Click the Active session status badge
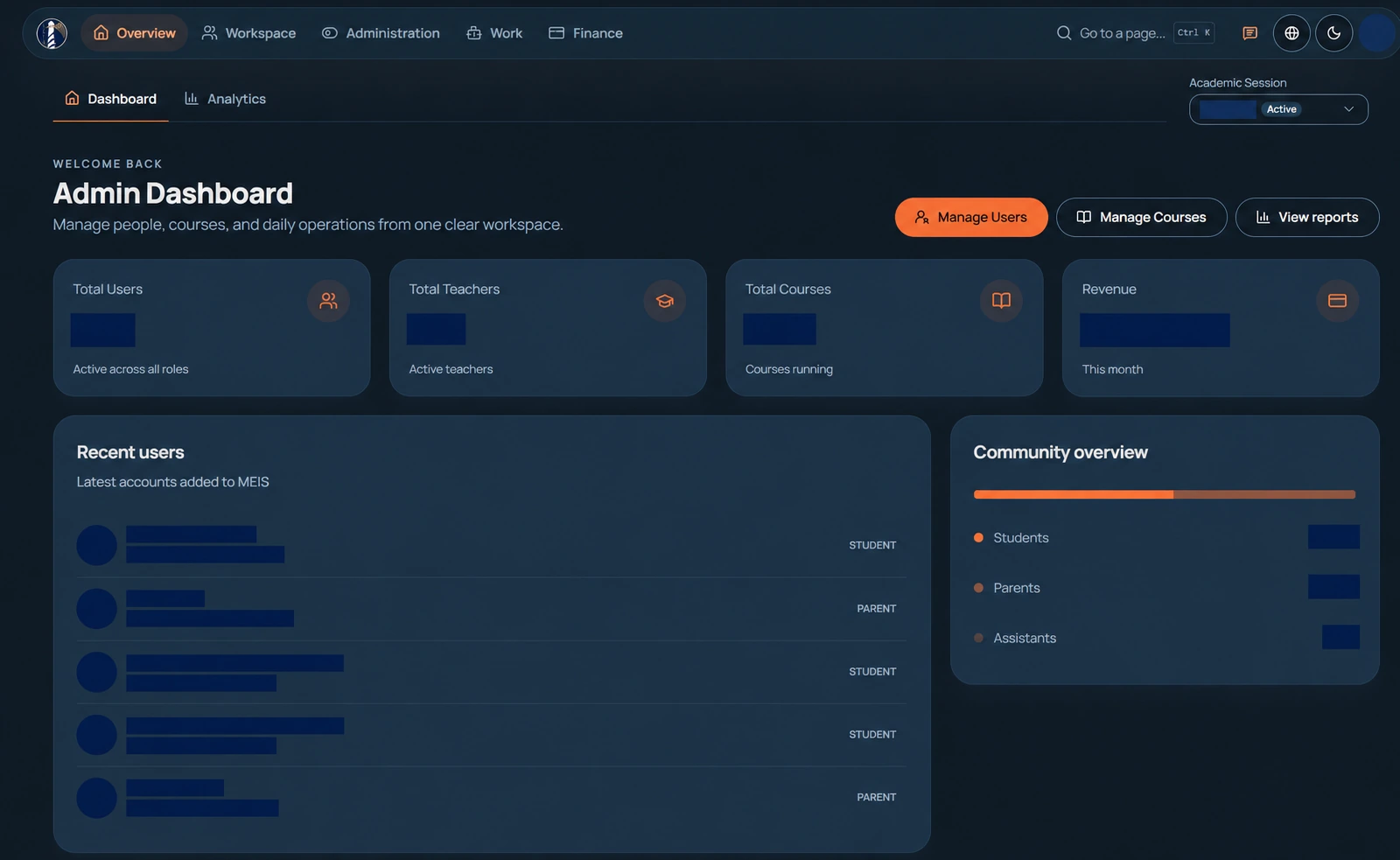The image size is (1400, 860). coord(1281,109)
